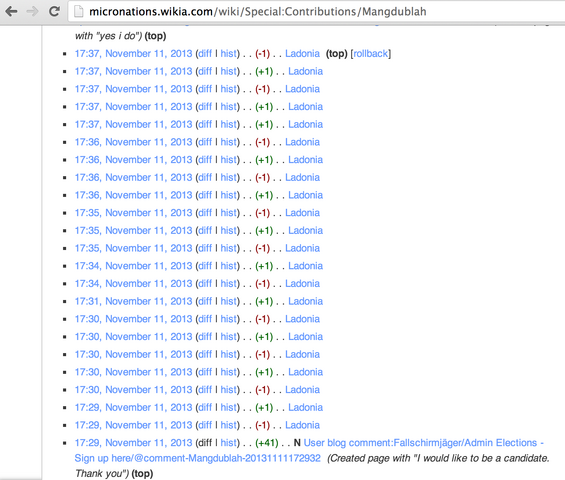Open diff for the 17:31 (+1) edit
The image size is (565, 480).
click(x=205, y=301)
